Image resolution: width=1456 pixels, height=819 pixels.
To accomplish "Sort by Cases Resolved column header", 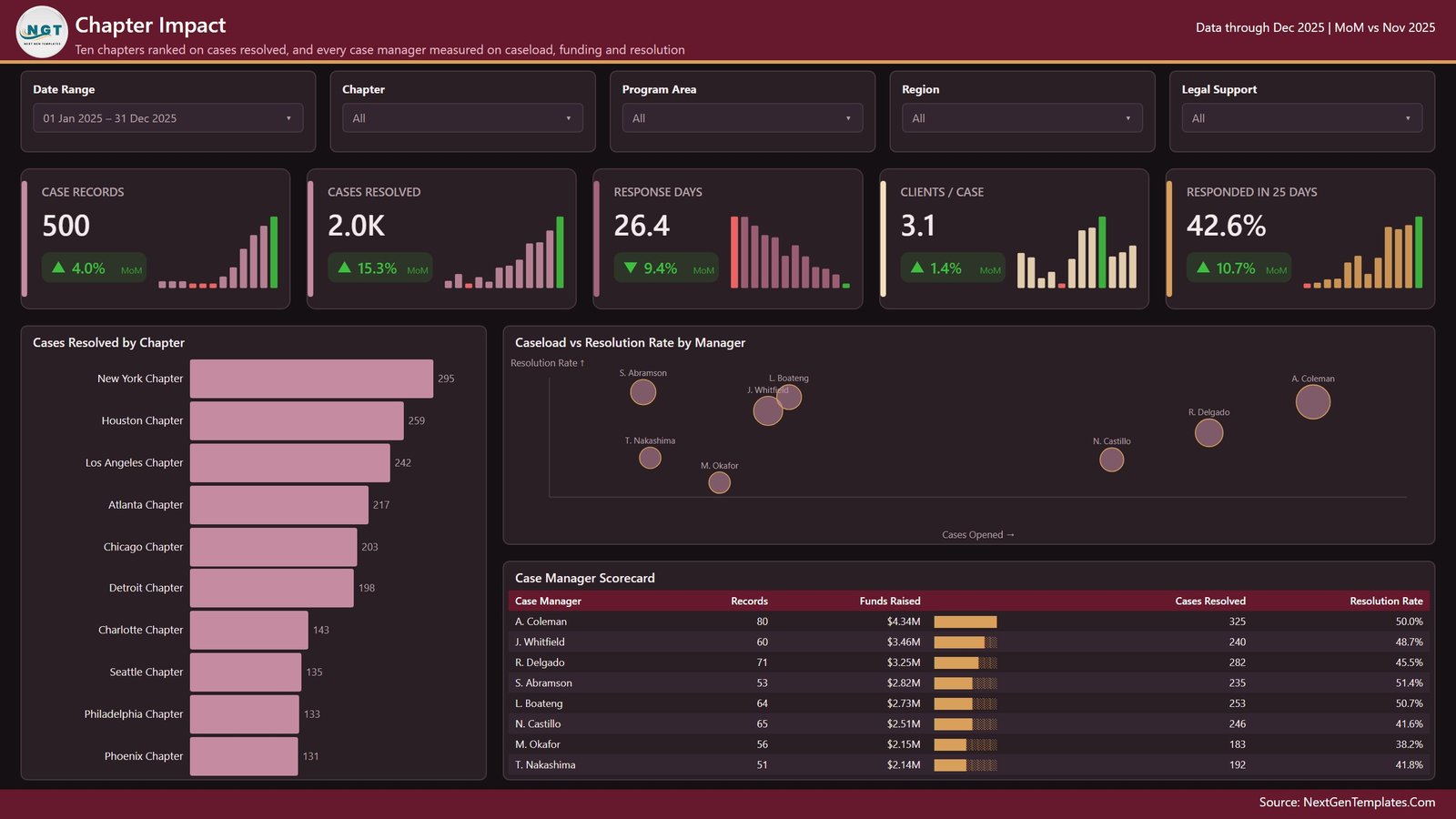I will click(1210, 601).
